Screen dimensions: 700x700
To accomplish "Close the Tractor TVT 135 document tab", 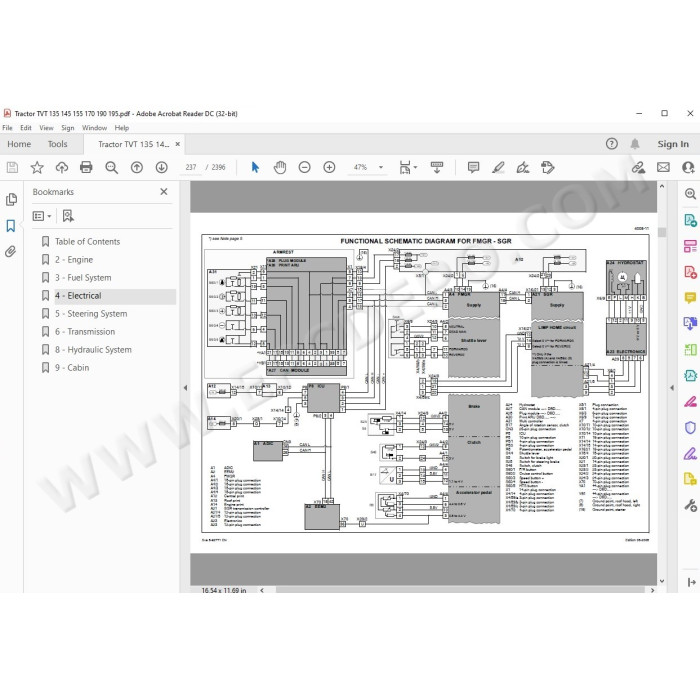I will tap(178, 144).
